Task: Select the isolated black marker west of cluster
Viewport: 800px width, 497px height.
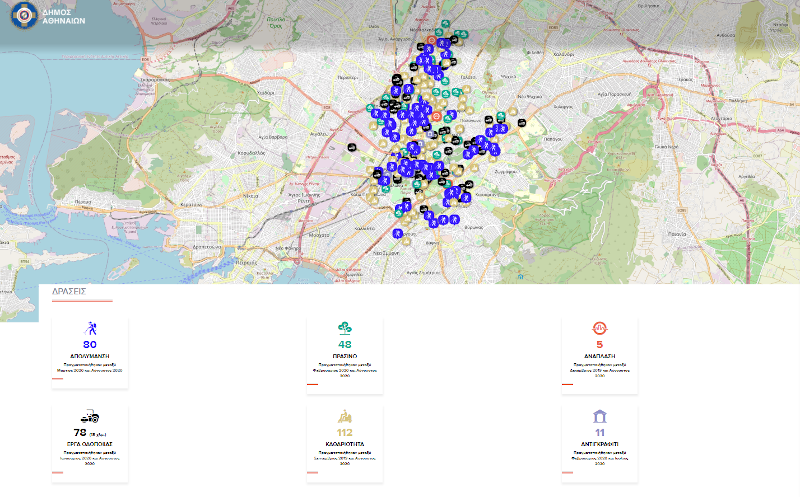Action: click(350, 146)
